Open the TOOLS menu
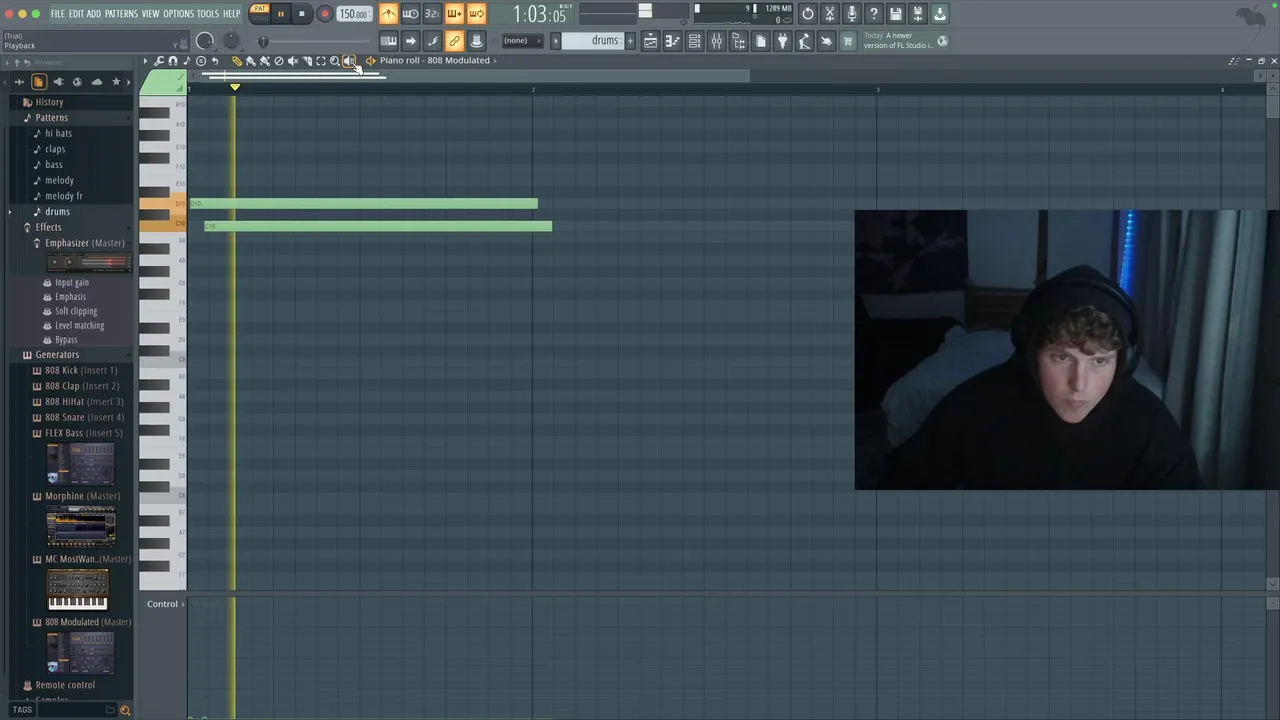The width and height of the screenshot is (1280, 720). point(207,14)
